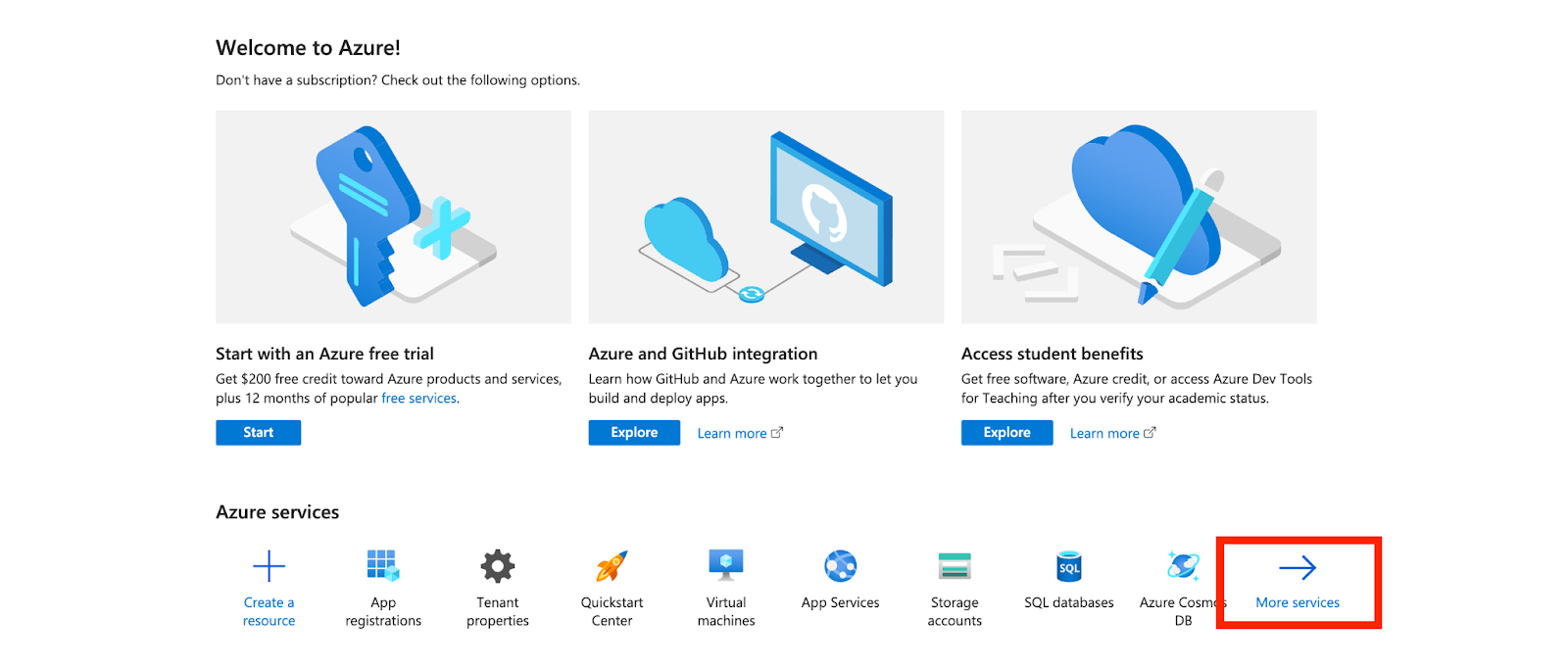Open Storage accounts service icon
This screenshot has height=667, width=1568.
(x=955, y=566)
